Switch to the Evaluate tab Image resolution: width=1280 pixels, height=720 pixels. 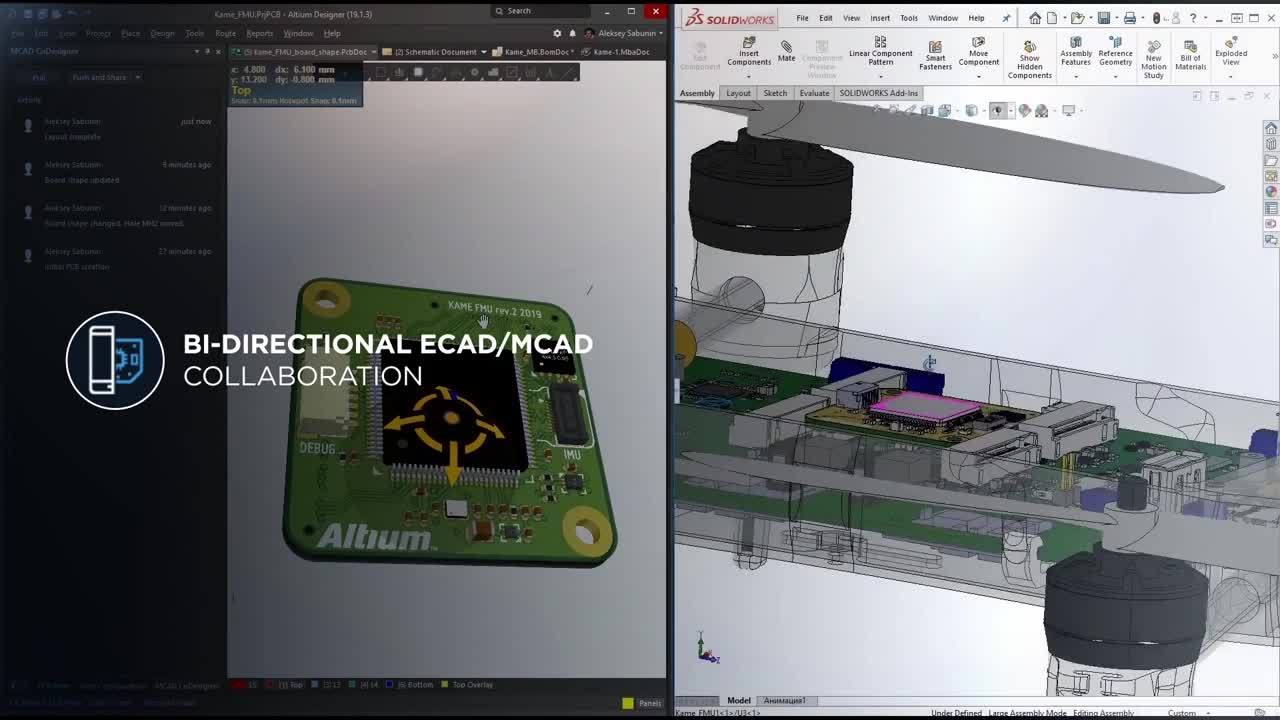(814, 93)
